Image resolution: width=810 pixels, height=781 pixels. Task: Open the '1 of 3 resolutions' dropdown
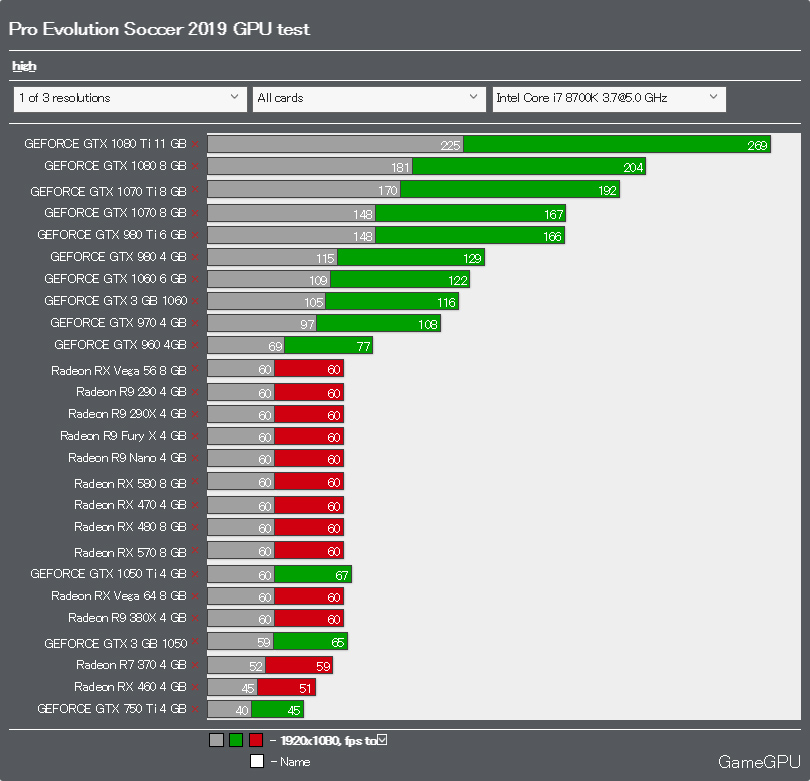(x=130, y=99)
